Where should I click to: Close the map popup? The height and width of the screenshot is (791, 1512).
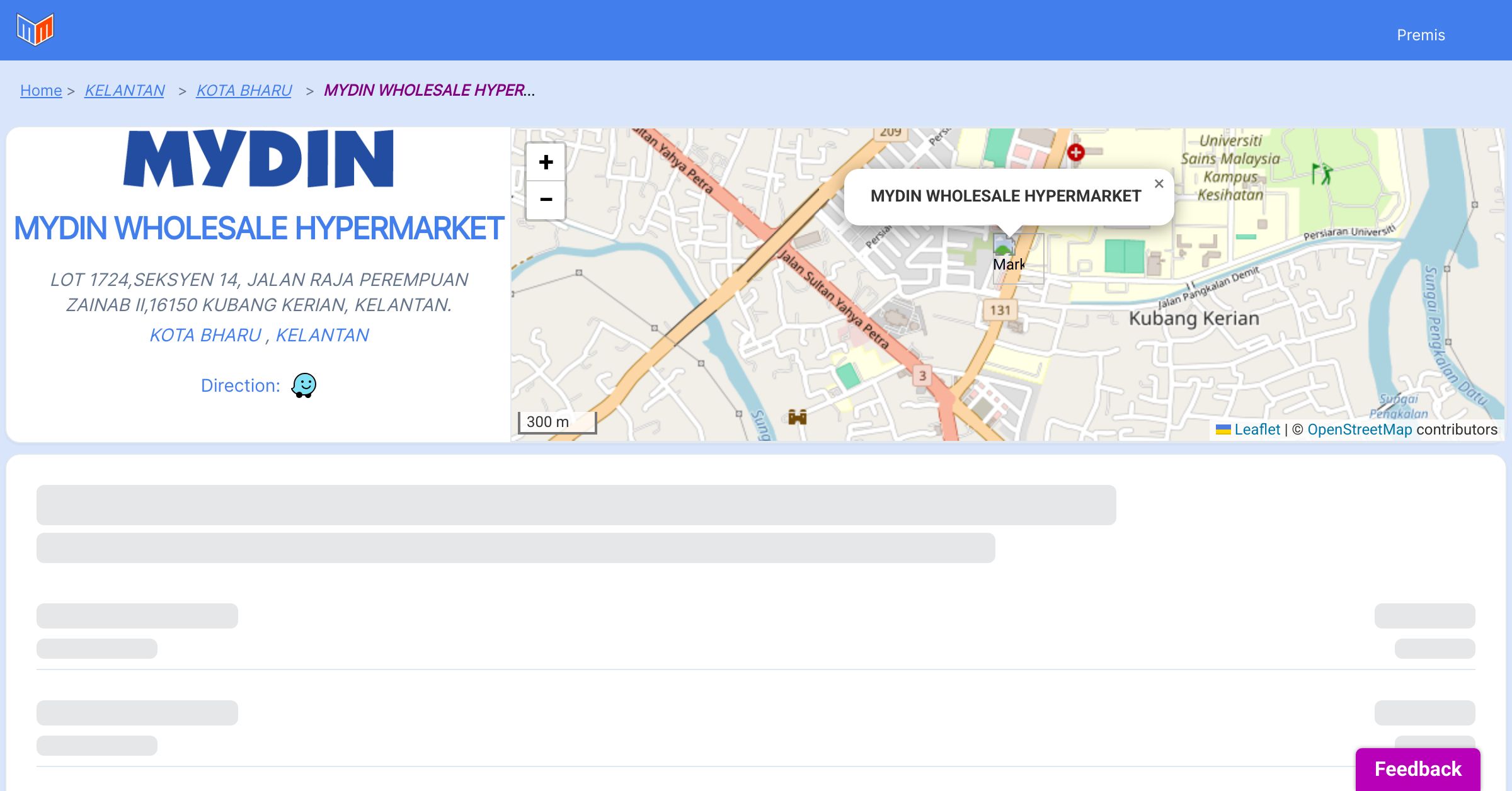tap(1159, 184)
